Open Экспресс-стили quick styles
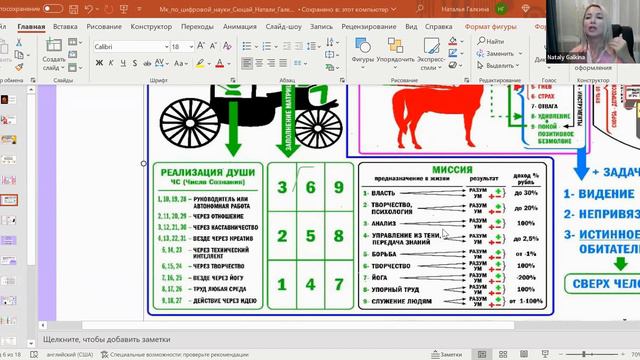640x360 pixels. point(431,53)
